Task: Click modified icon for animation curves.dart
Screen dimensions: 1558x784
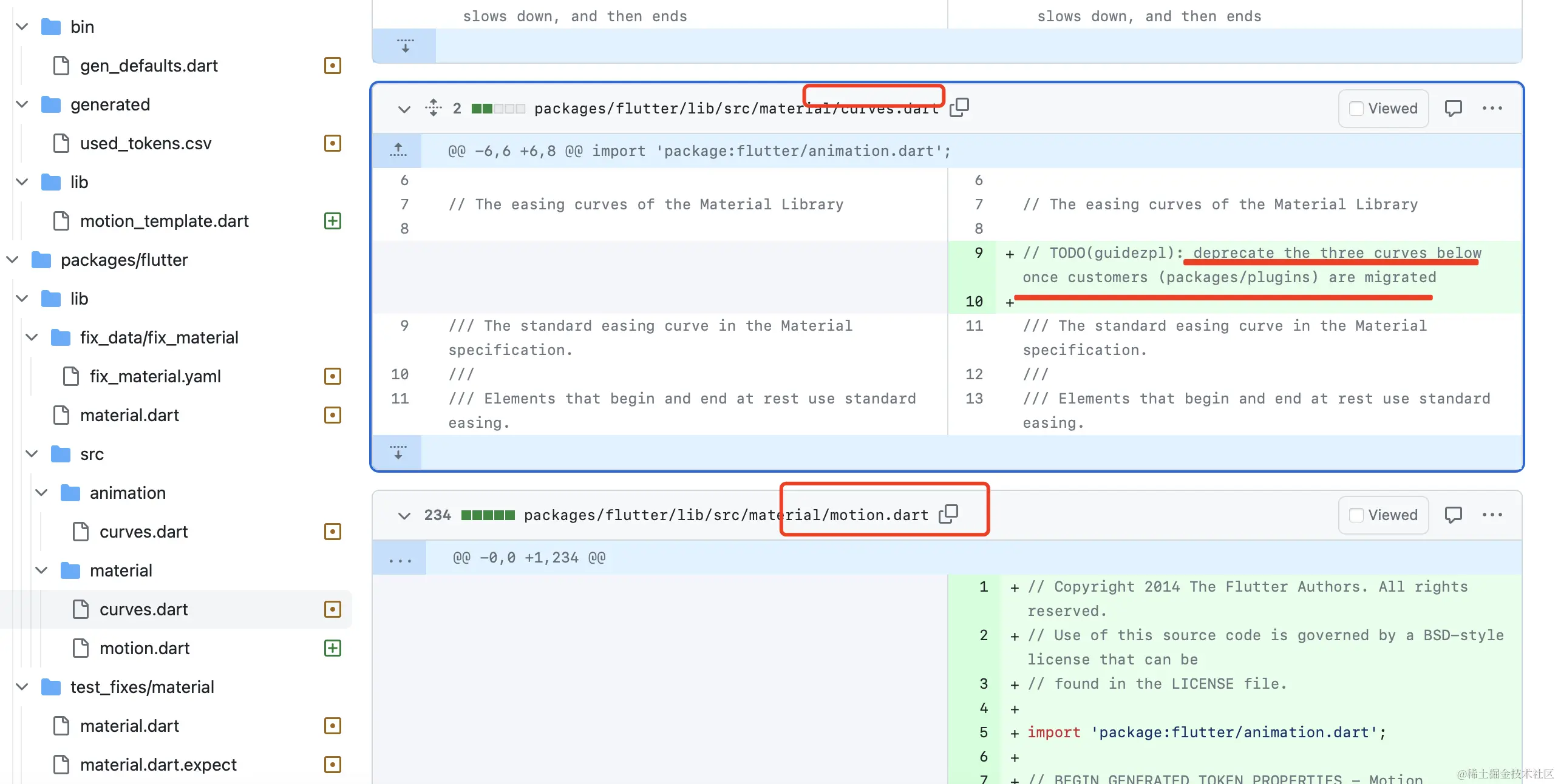Action: coord(333,532)
